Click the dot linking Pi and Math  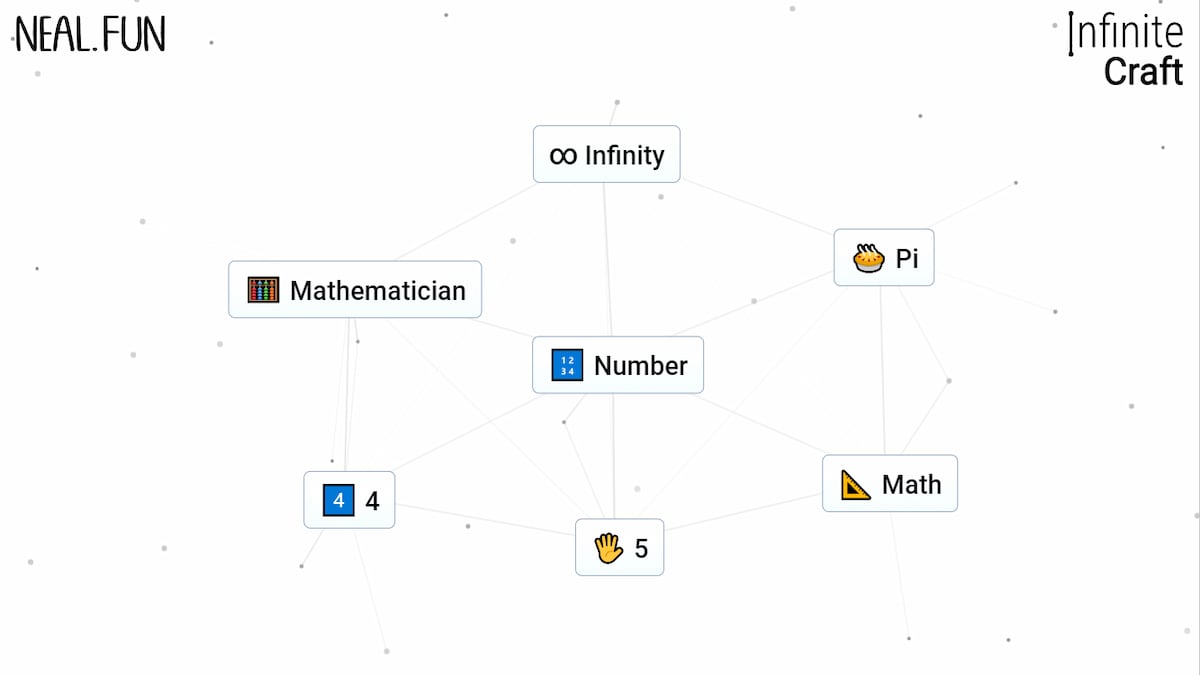[948, 381]
